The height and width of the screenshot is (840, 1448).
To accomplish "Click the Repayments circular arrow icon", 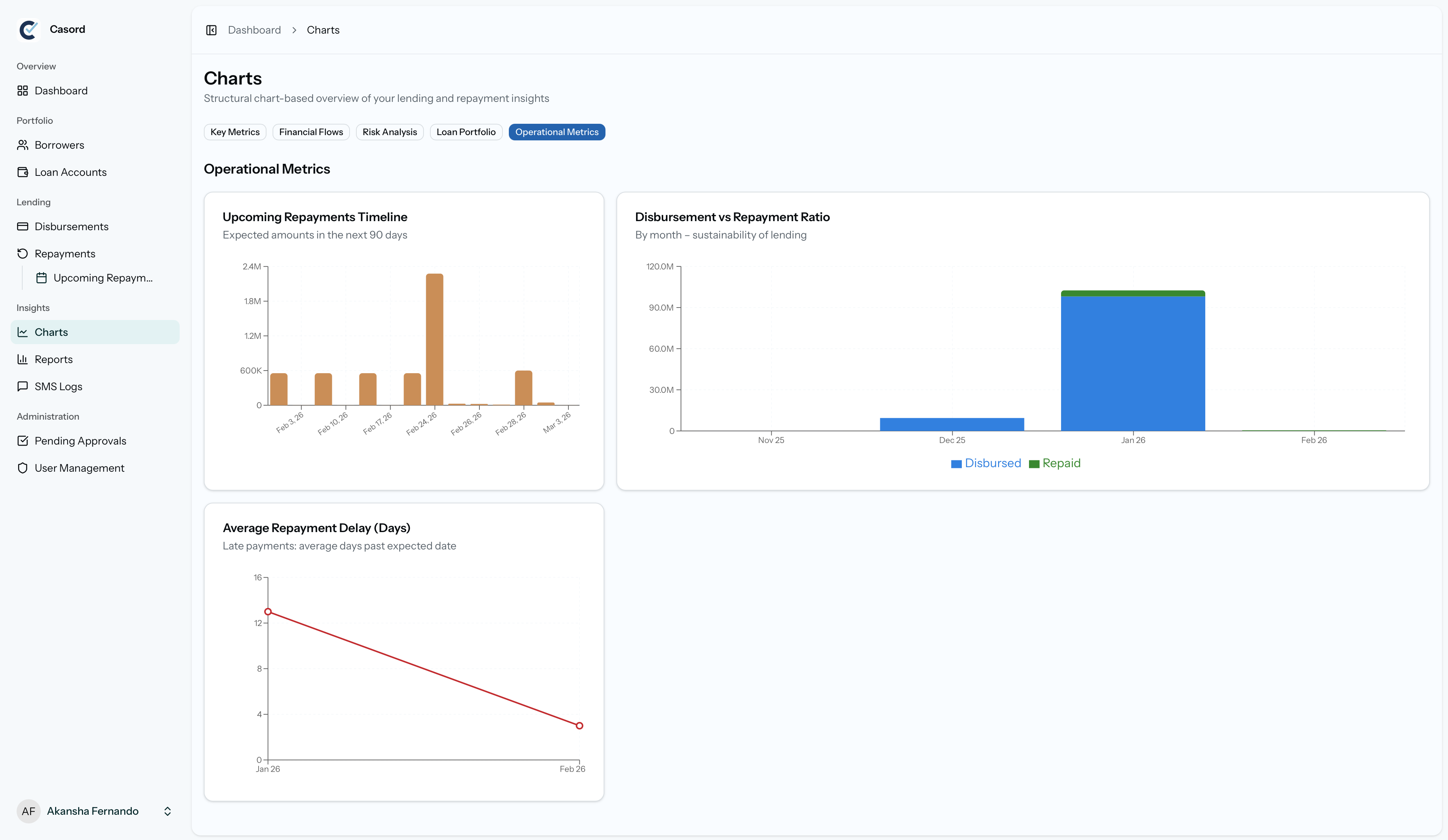I will (x=22, y=253).
